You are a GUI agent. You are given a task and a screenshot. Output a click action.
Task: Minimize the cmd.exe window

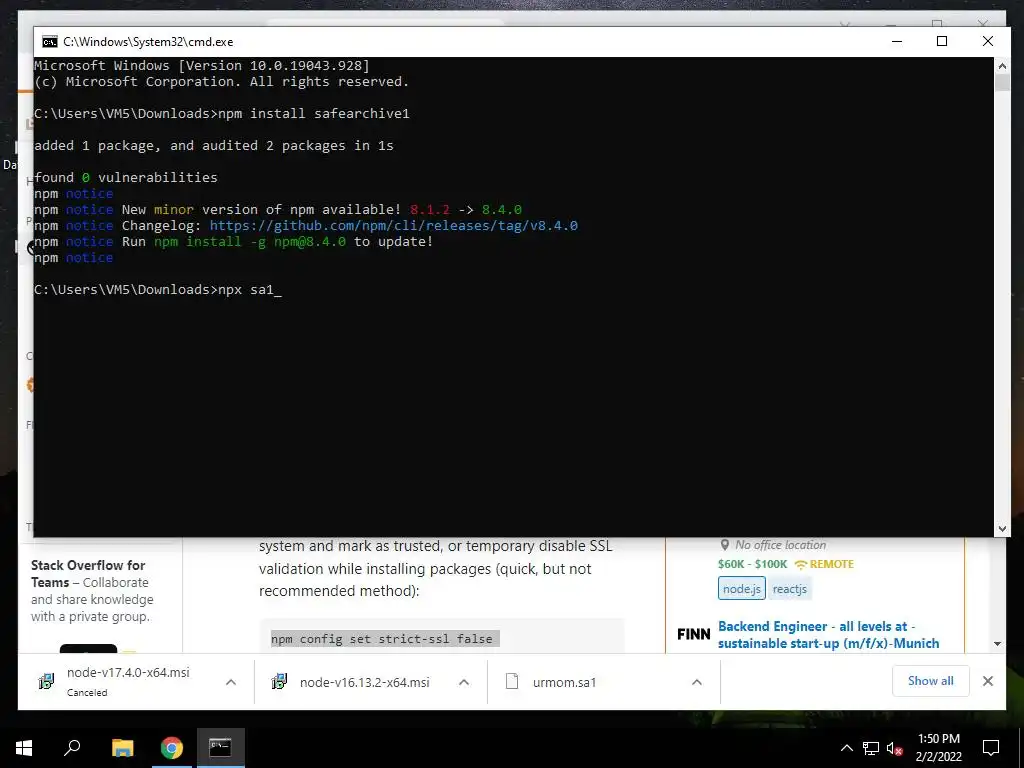coord(897,42)
